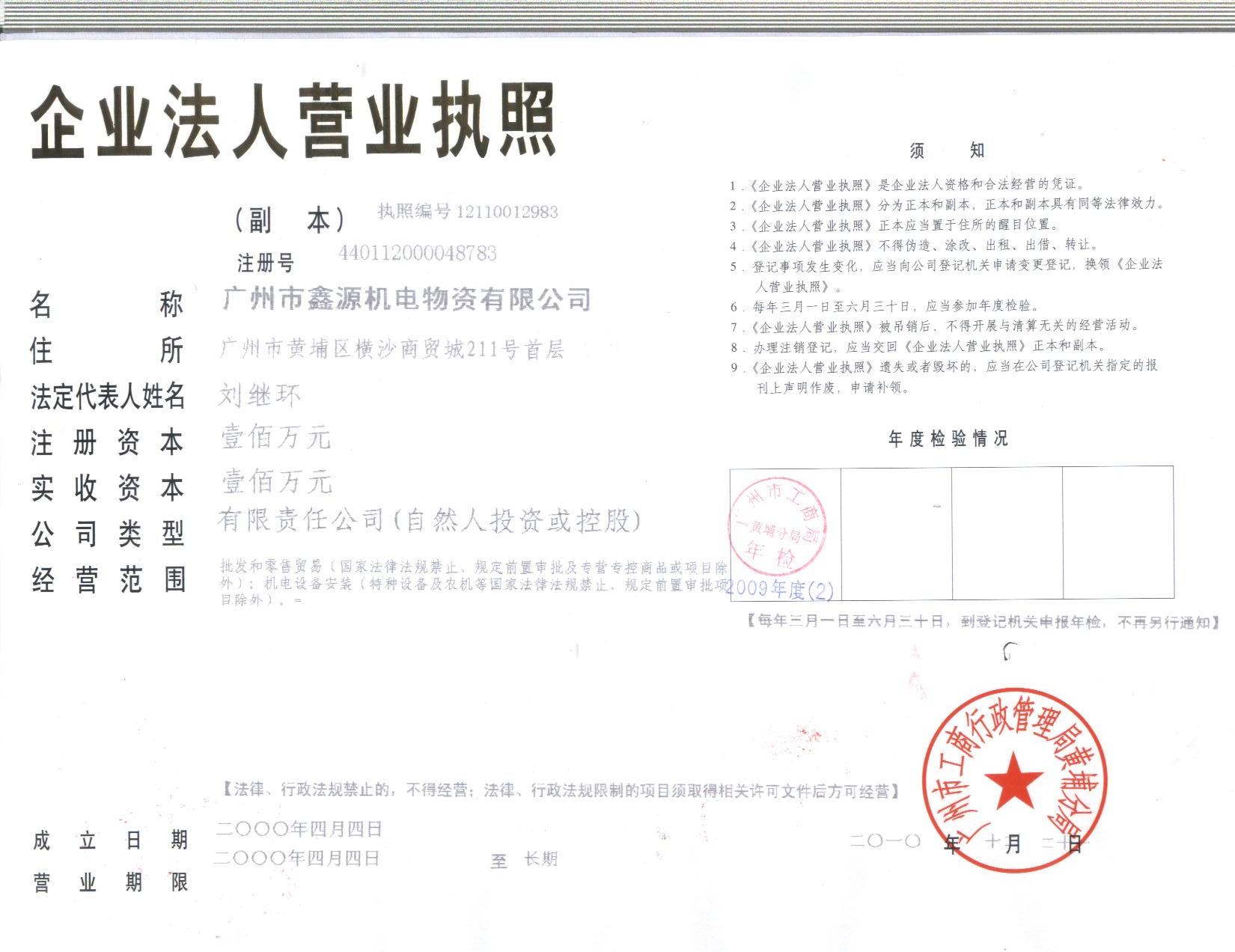The height and width of the screenshot is (952, 1235).
Task: Click the address text starting with 广州市黄埔区
Action: [391, 349]
